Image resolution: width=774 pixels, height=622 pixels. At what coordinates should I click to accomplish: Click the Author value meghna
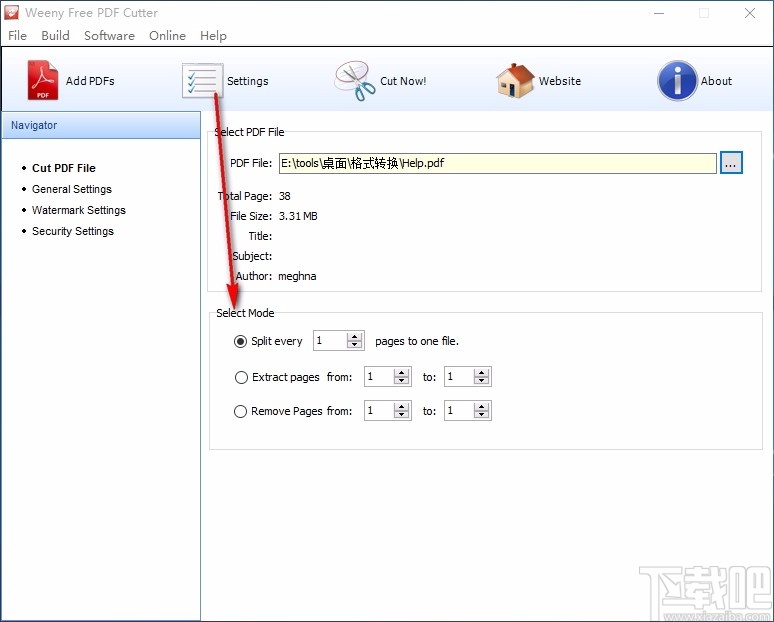pyautogui.click(x=297, y=276)
